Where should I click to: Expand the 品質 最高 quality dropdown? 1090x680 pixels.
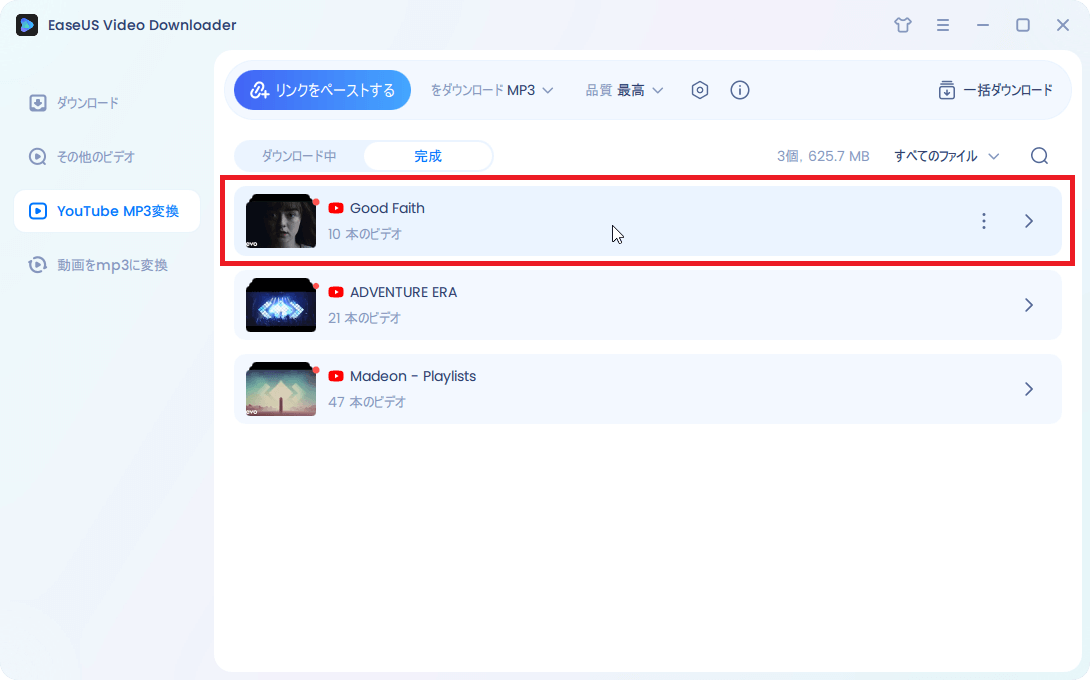coord(624,90)
